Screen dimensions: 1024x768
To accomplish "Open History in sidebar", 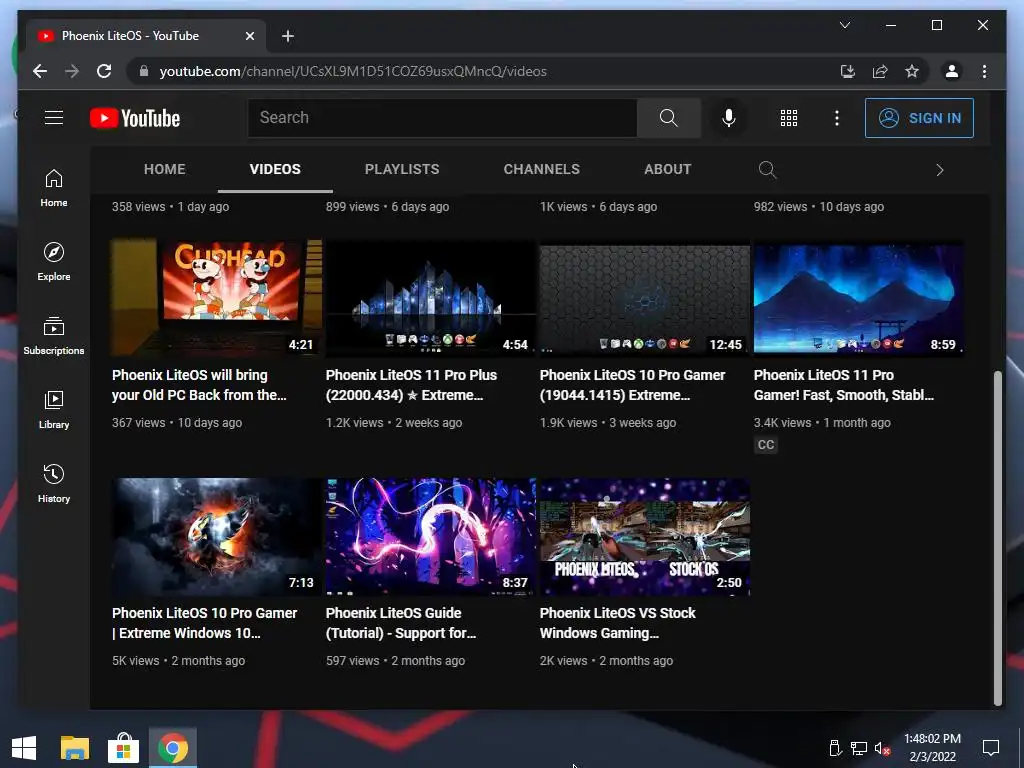I will tap(54, 483).
